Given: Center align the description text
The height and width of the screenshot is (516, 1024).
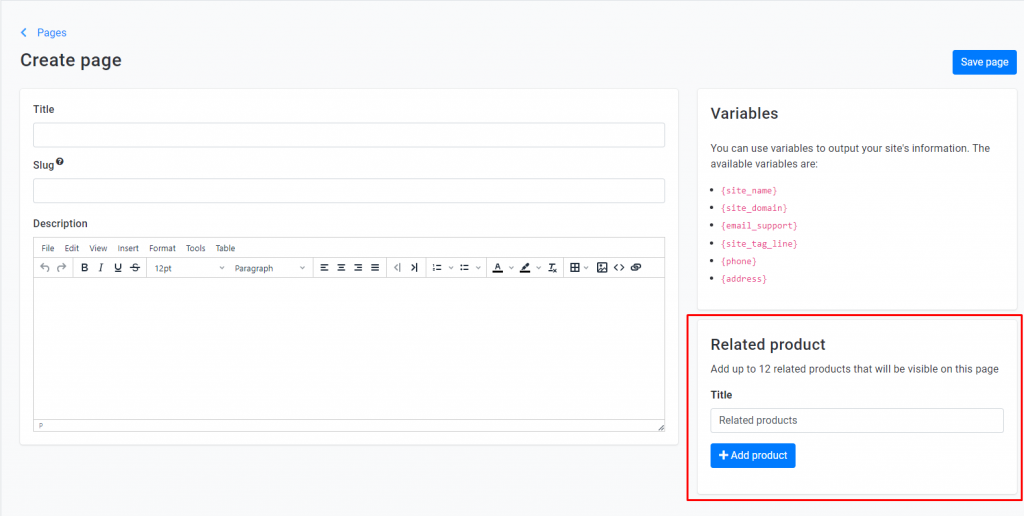Looking at the screenshot, I should tap(341, 268).
